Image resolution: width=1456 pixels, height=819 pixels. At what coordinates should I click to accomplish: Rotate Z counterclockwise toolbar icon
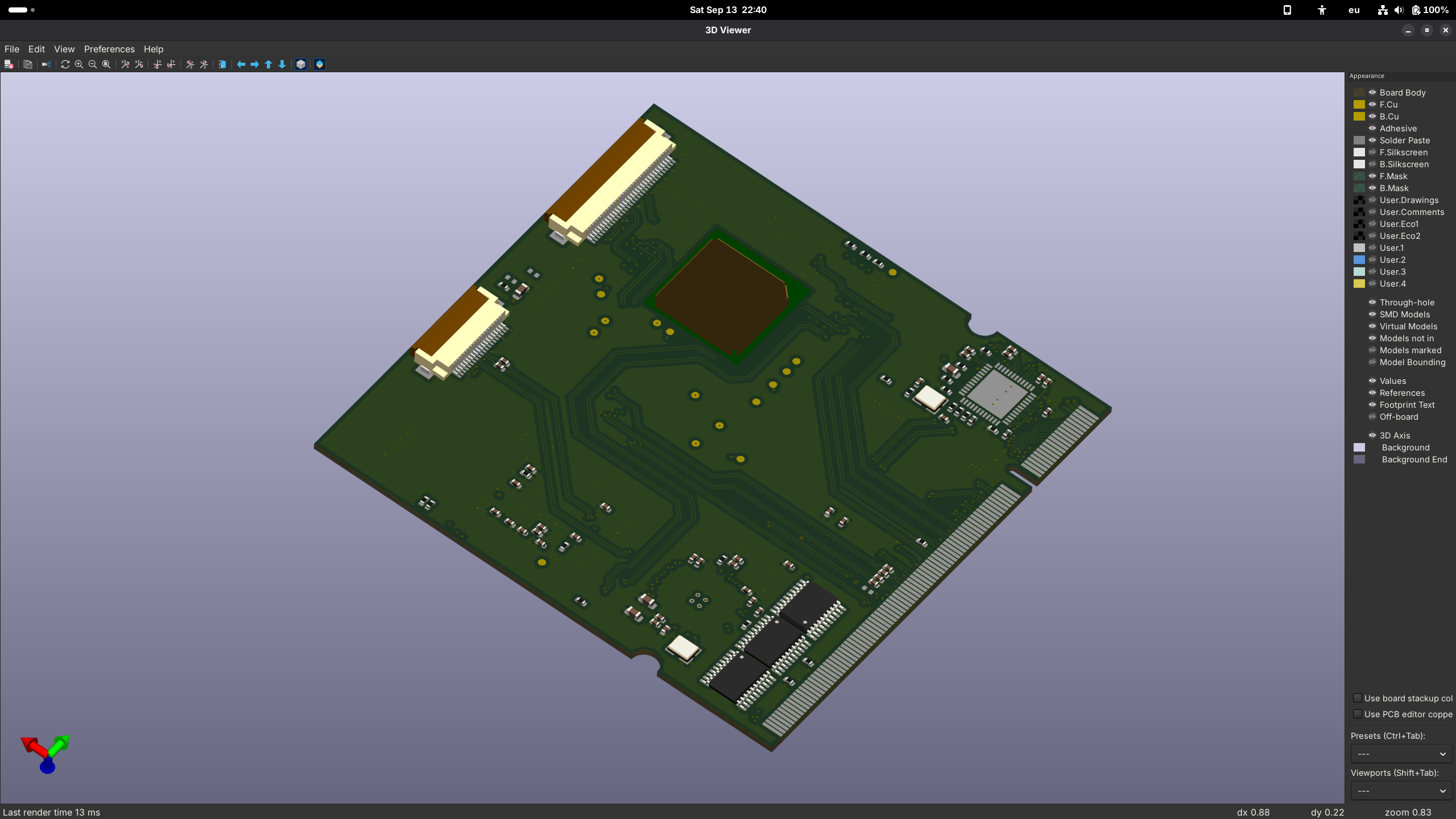[x=204, y=64]
